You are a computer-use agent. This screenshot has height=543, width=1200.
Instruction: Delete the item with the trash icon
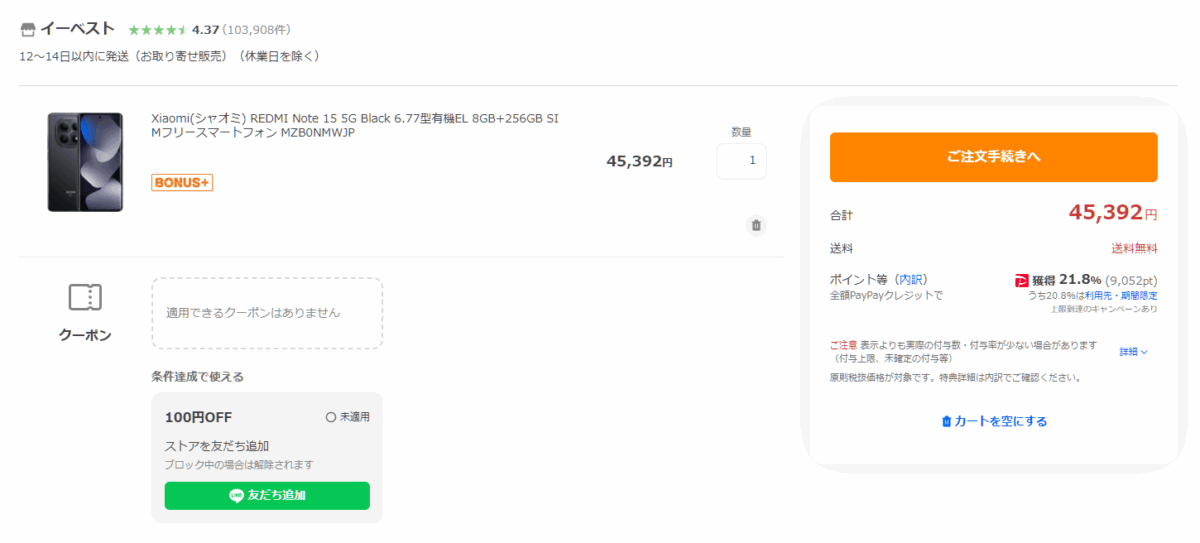tap(756, 225)
